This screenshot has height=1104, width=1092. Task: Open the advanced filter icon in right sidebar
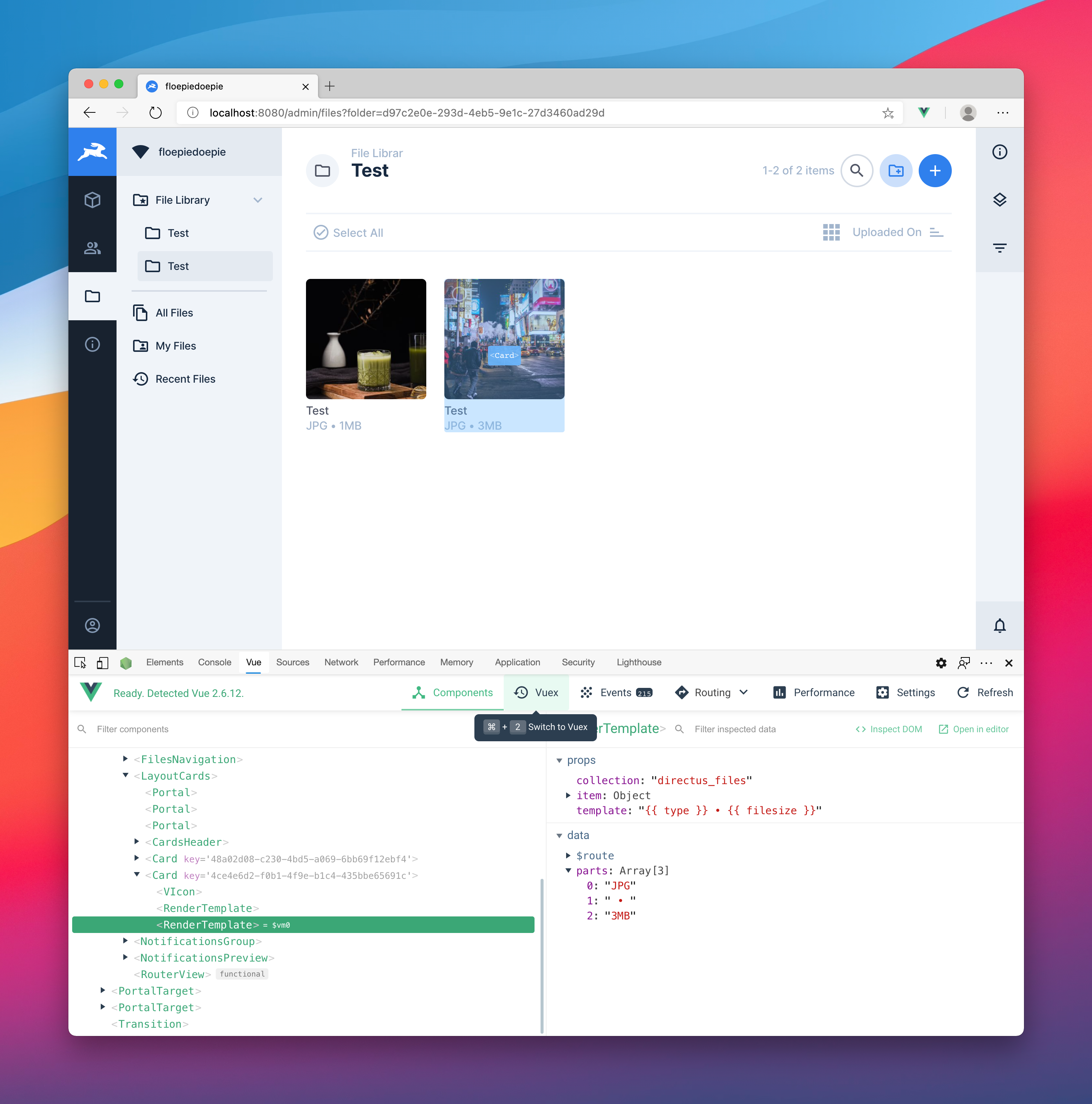pyautogui.click(x=1000, y=248)
